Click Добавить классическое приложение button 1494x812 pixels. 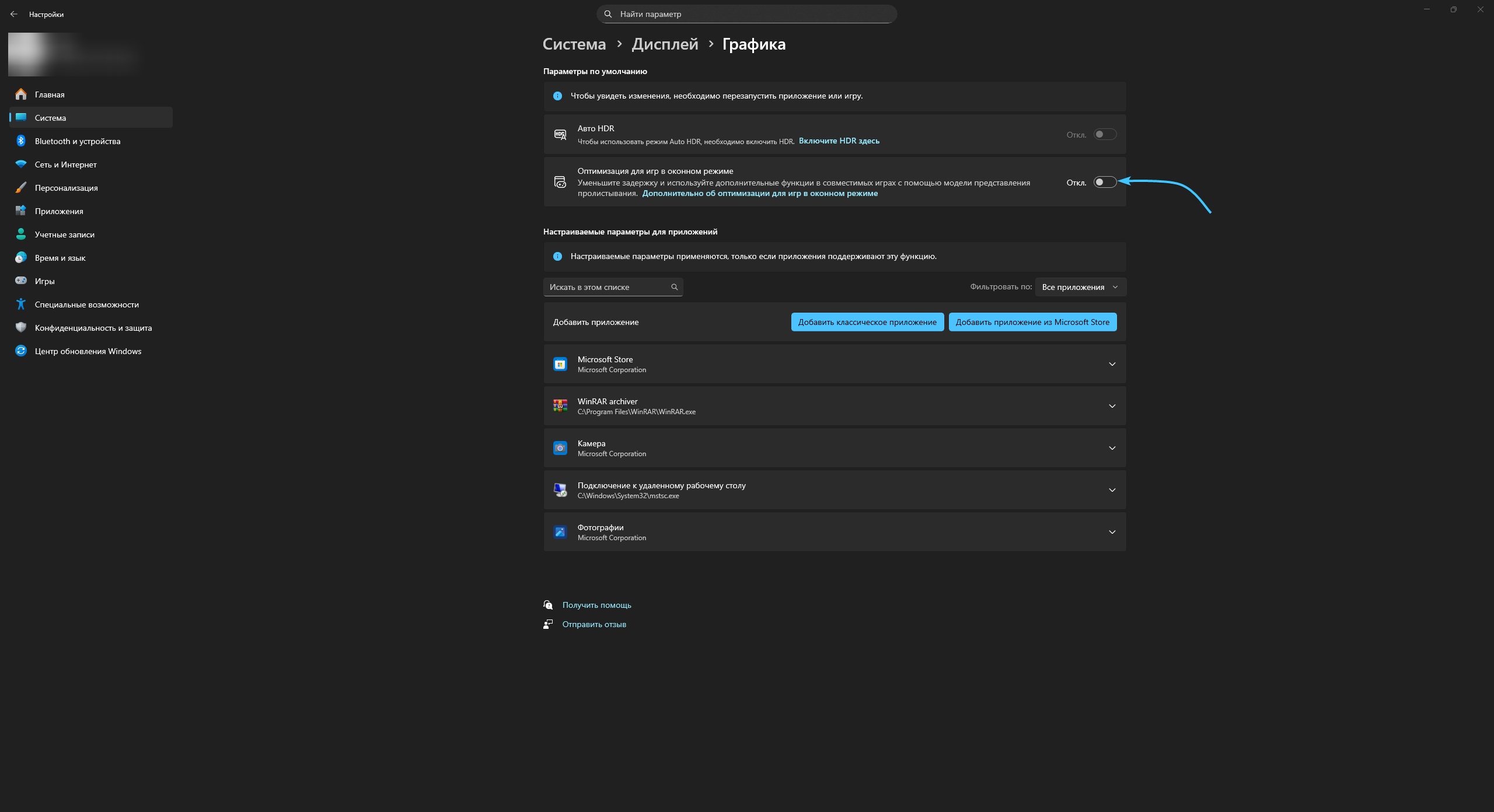[x=867, y=322]
